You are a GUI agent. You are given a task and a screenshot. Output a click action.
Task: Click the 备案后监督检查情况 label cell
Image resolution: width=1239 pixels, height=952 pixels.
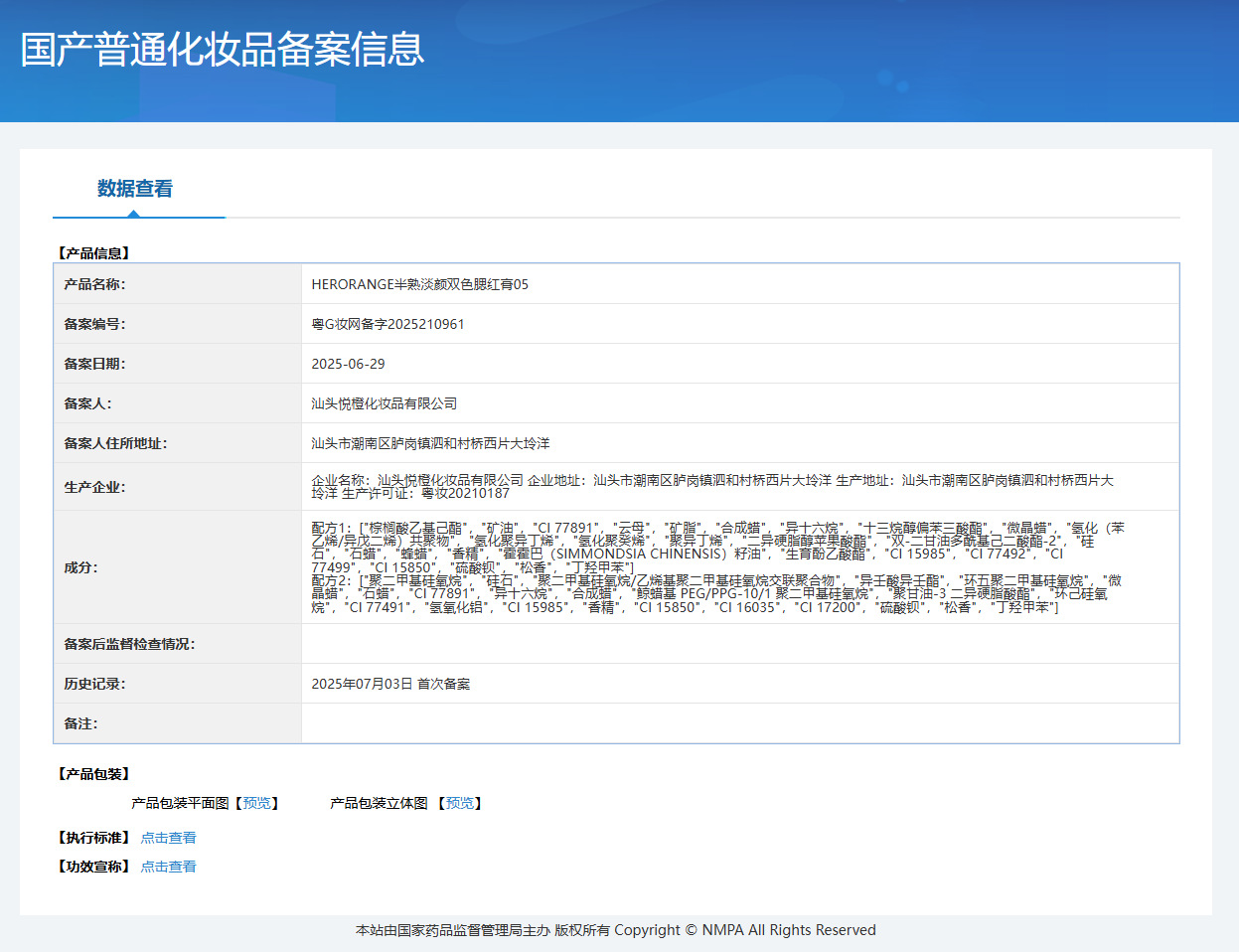coord(178,644)
